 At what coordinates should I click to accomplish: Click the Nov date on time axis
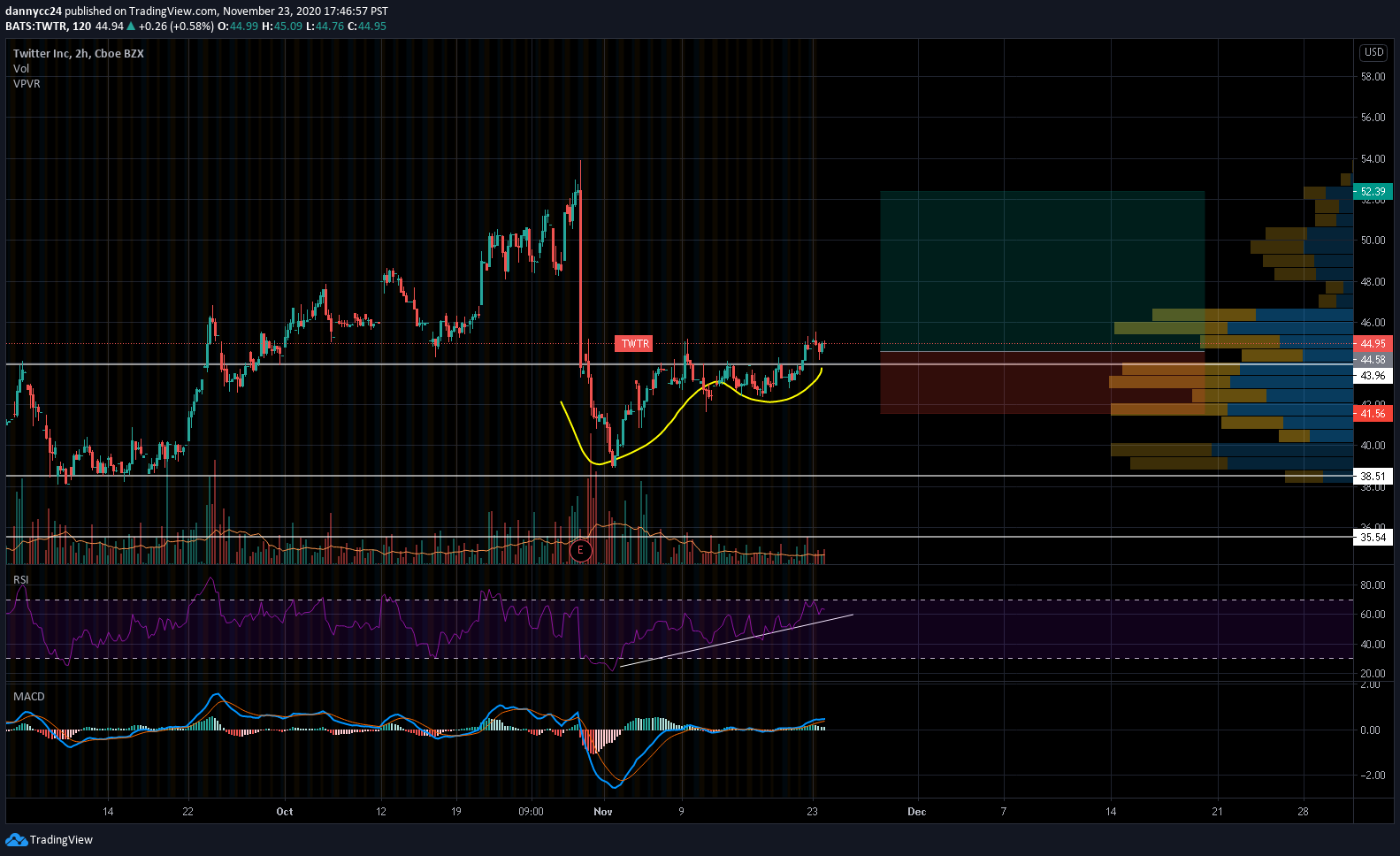tap(603, 811)
